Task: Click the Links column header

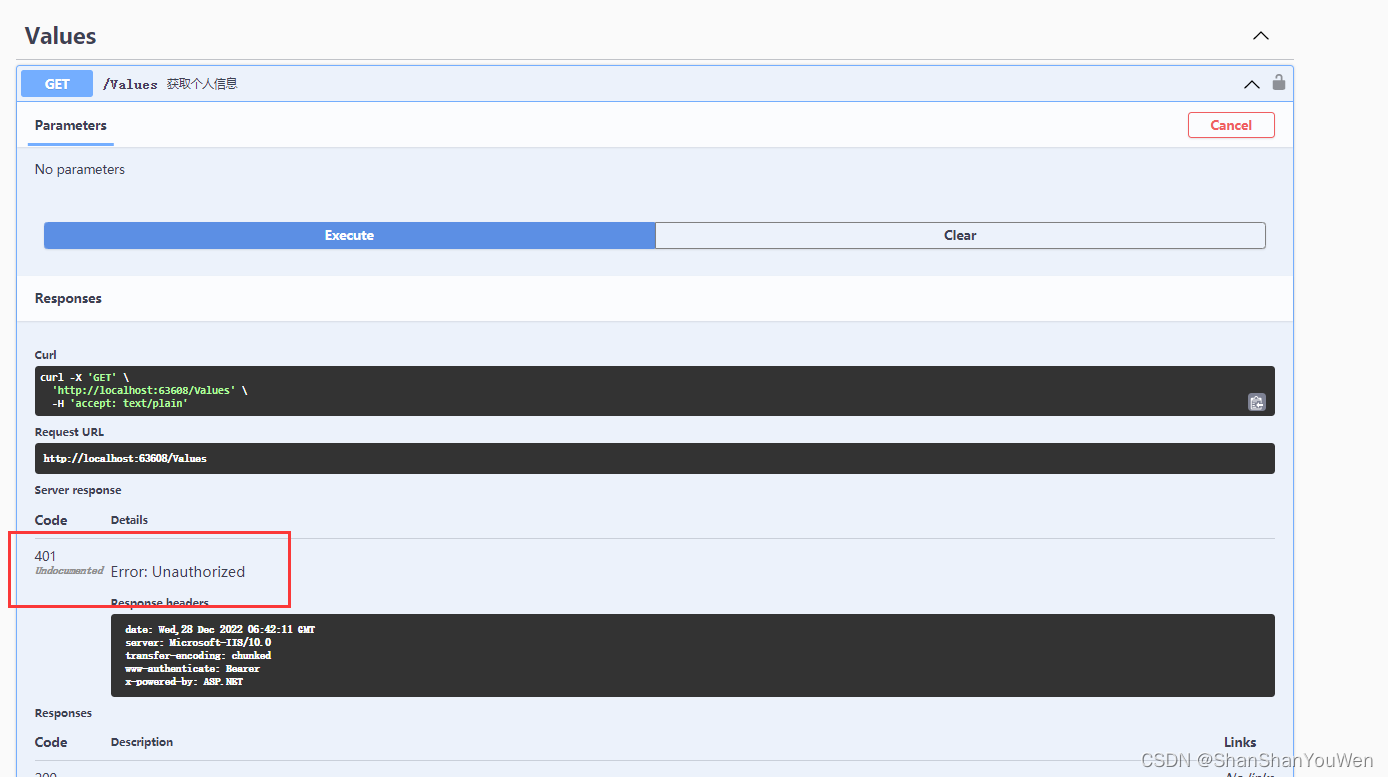Action: [1240, 742]
